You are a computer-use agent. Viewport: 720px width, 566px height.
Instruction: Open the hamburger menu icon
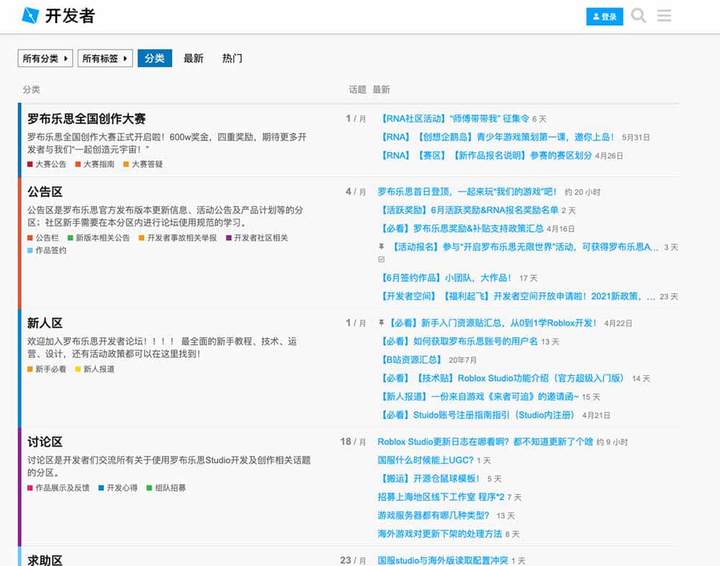[x=664, y=16]
